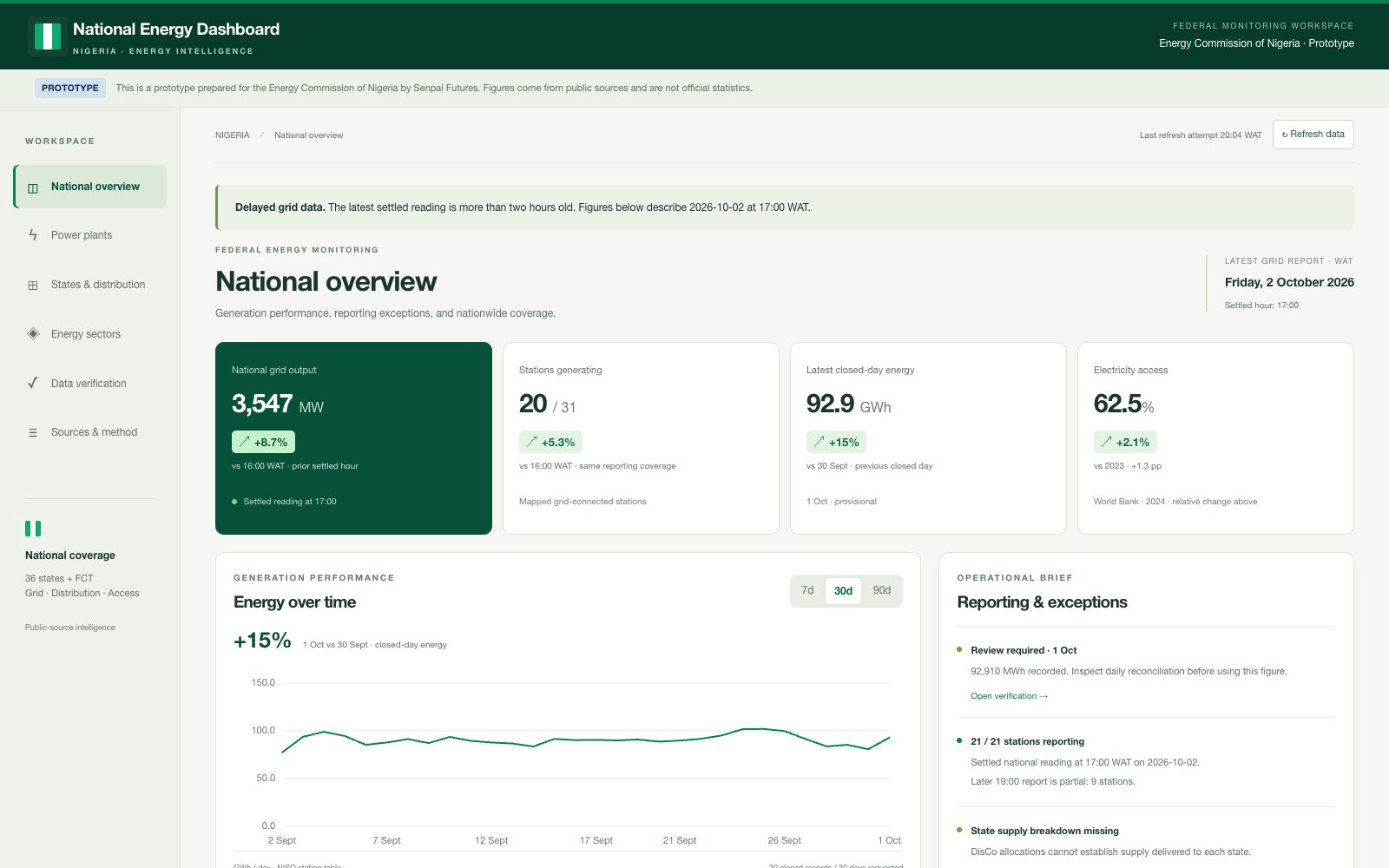Click the PROTOTYPE badge
Viewport: 1389px width, 868px height.
pos(70,88)
